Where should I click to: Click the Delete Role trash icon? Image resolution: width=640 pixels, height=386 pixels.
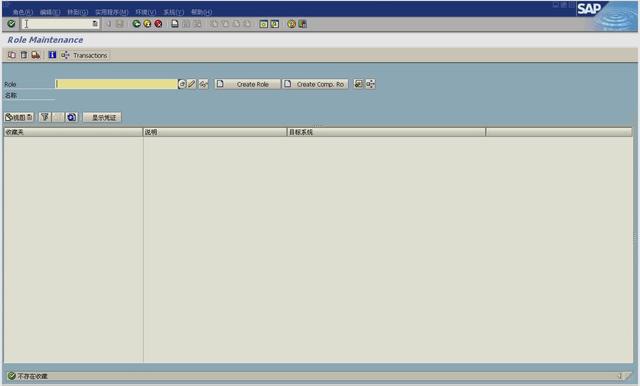pyautogui.click(x=24, y=55)
